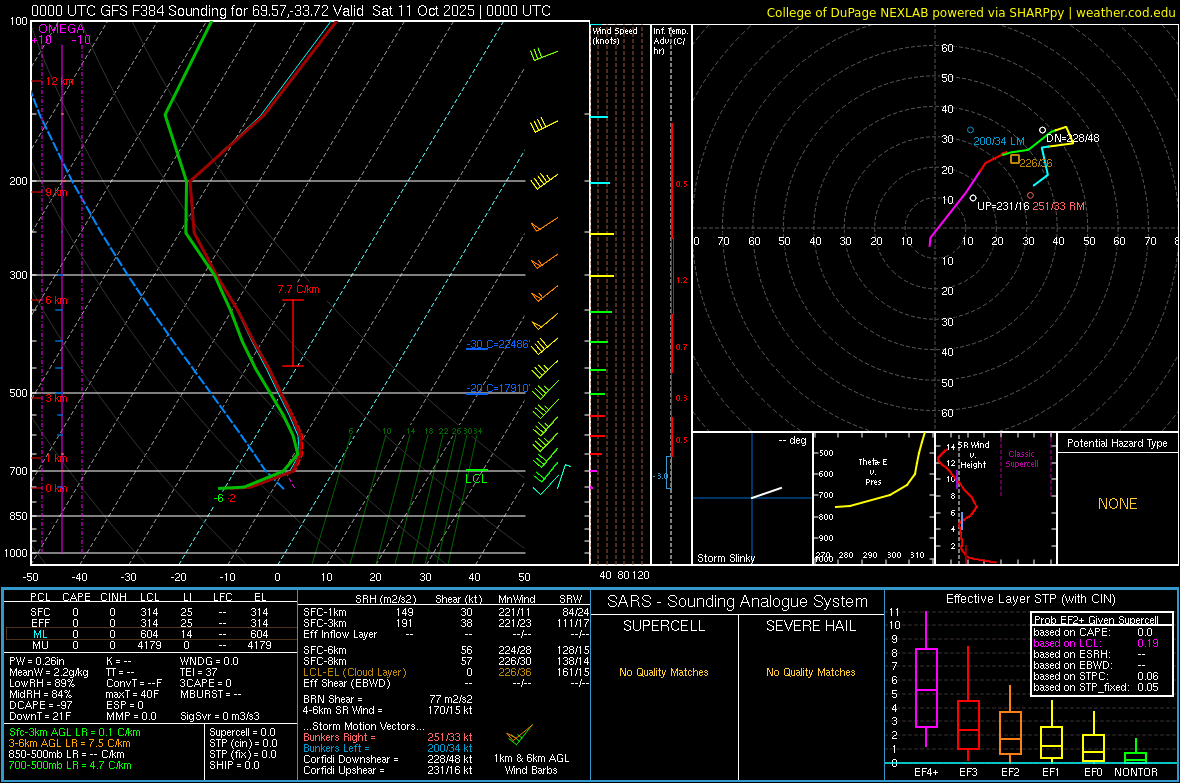Click the 'SHIP = 0.0' value
Image resolution: width=1180 pixels, height=783 pixels.
[x=234, y=765]
